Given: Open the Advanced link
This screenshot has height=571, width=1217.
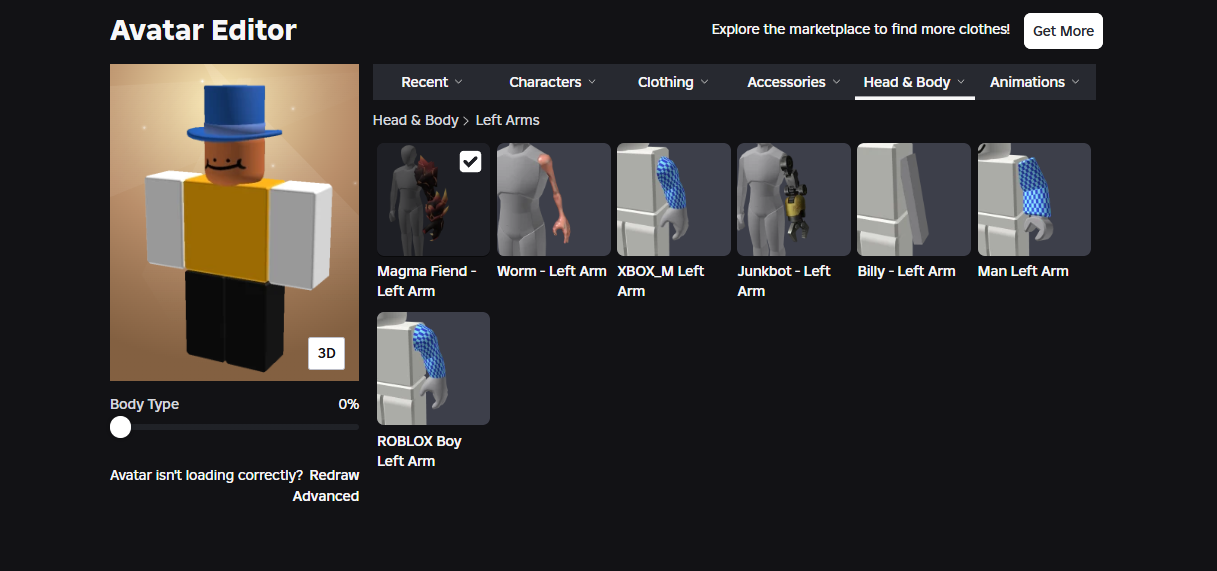Looking at the screenshot, I should [x=326, y=496].
